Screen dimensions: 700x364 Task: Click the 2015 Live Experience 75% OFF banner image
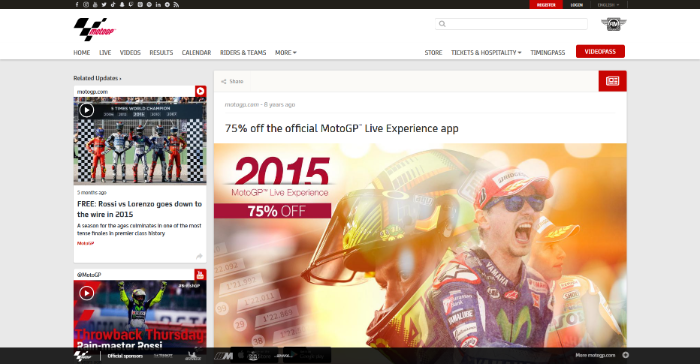[420, 245]
